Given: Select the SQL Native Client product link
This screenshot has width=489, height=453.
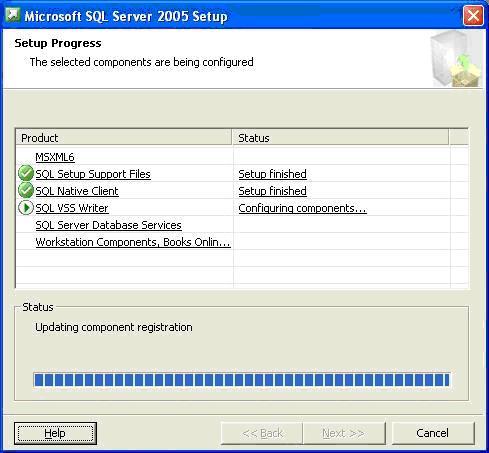Looking at the screenshot, I should 77,191.
